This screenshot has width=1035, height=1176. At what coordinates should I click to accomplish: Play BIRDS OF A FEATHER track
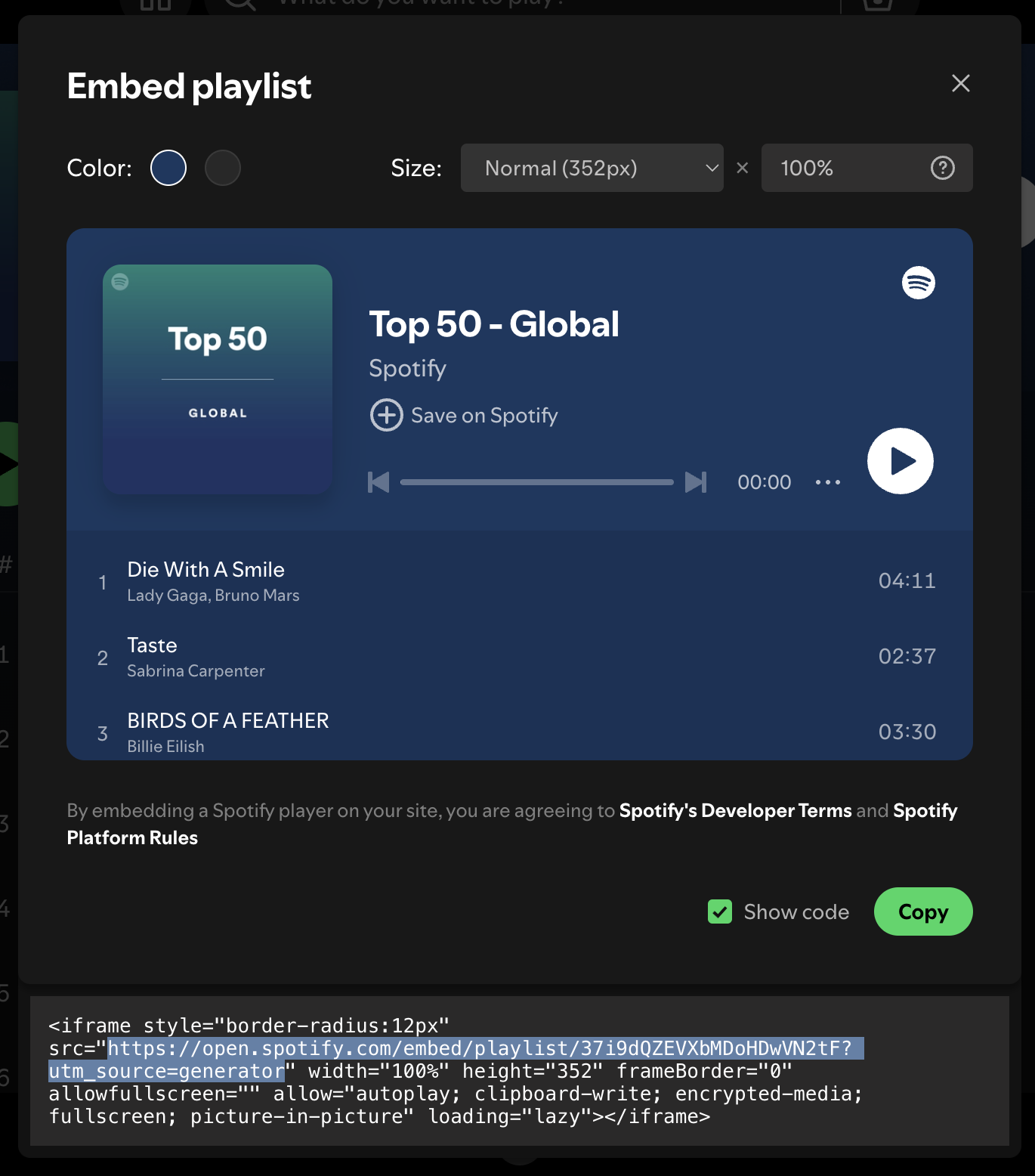(x=227, y=721)
